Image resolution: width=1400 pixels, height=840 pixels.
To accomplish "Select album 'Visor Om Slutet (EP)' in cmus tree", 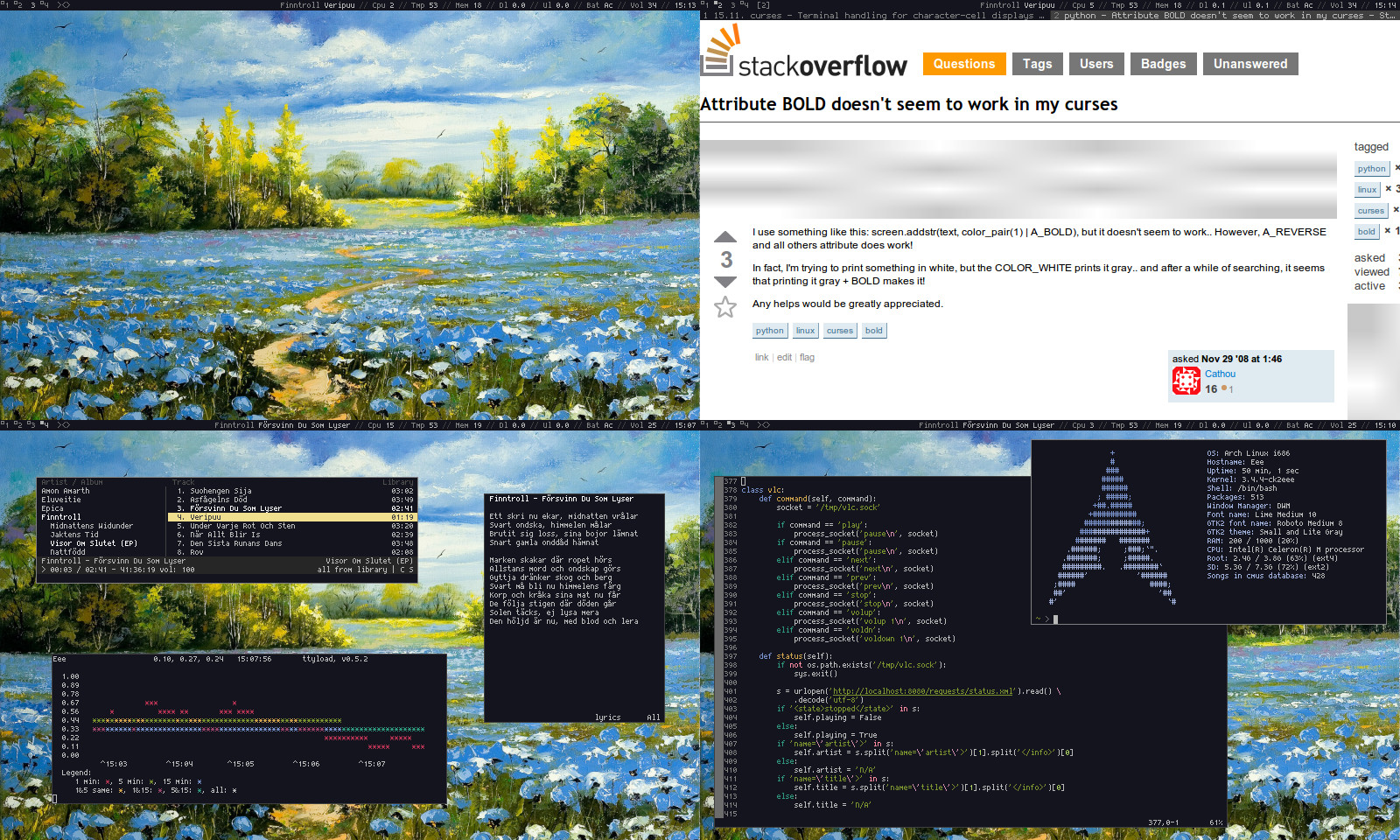I will coord(94,543).
